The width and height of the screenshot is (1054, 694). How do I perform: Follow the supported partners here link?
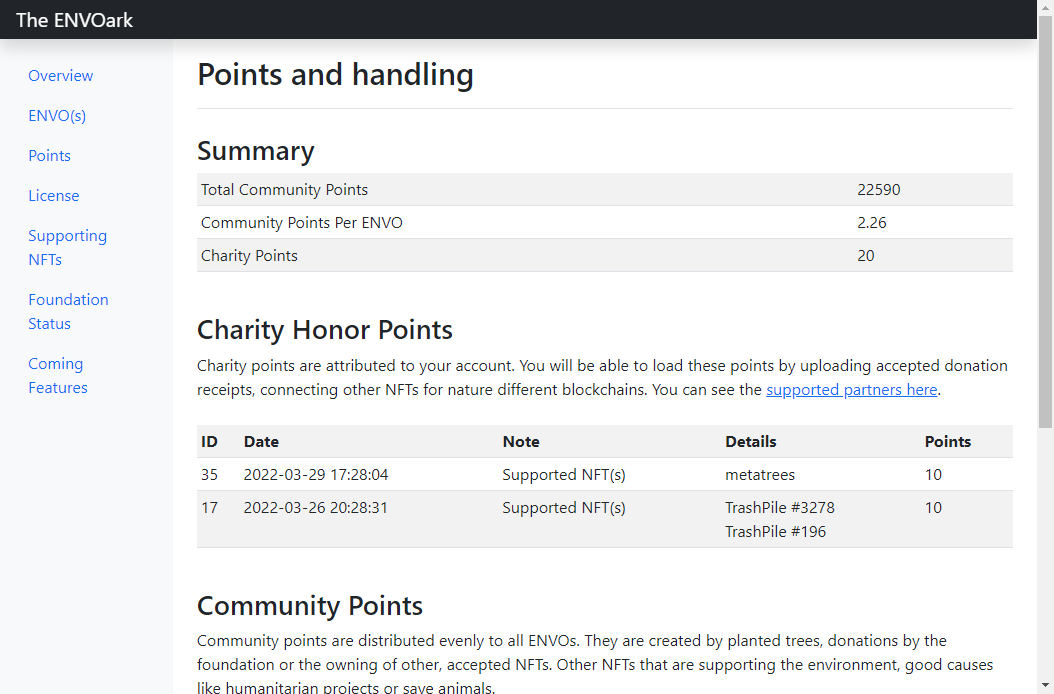(852, 390)
